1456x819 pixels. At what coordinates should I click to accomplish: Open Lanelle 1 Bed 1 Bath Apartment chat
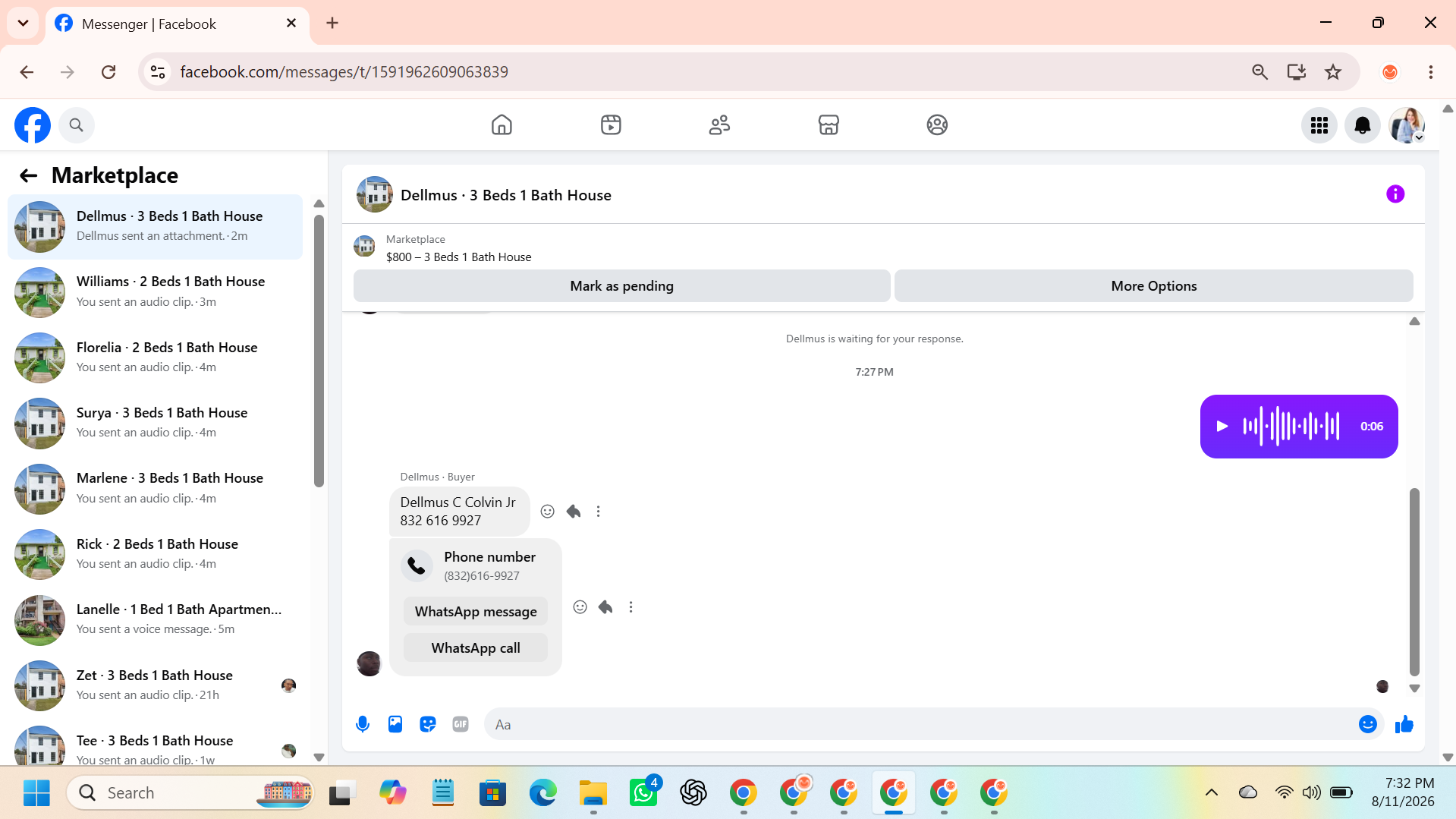point(155,619)
